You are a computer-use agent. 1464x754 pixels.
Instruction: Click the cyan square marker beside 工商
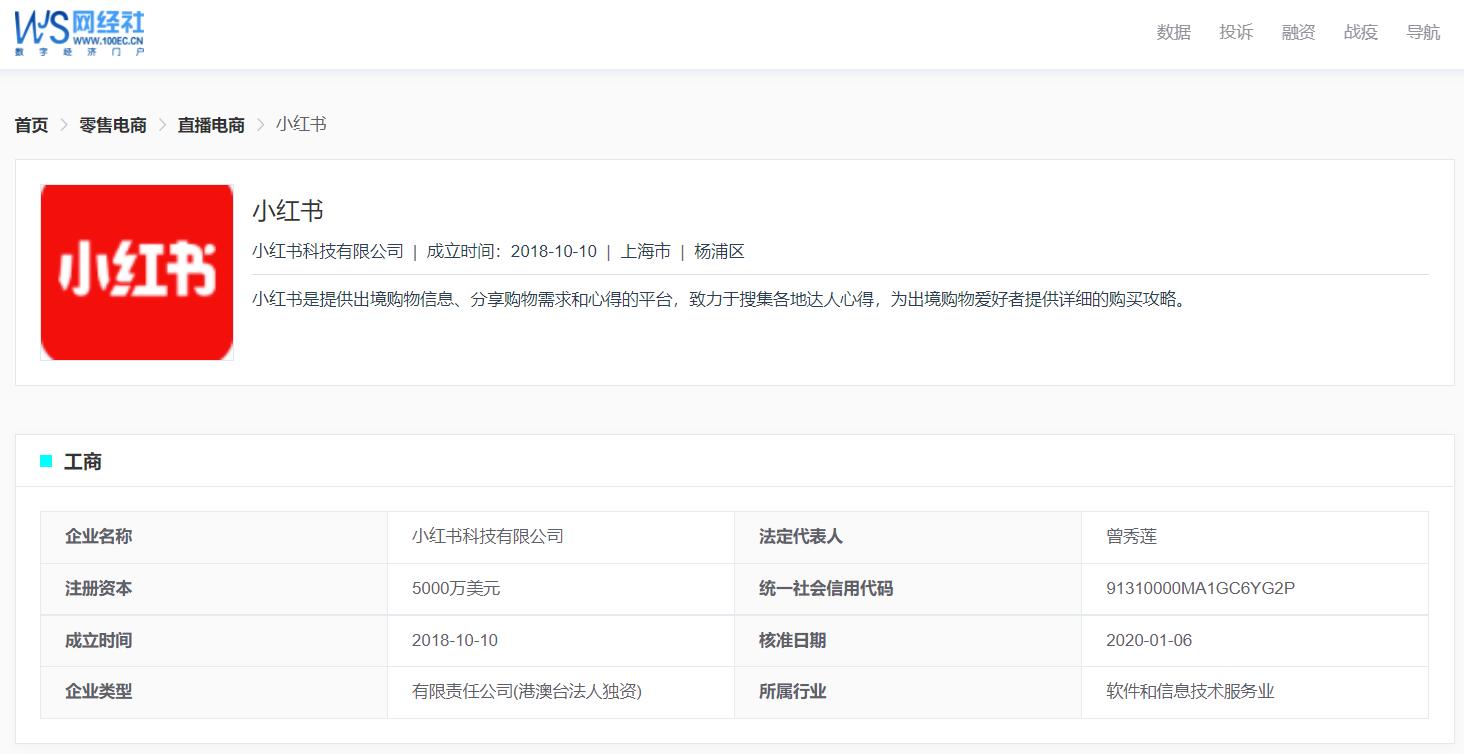point(43,460)
